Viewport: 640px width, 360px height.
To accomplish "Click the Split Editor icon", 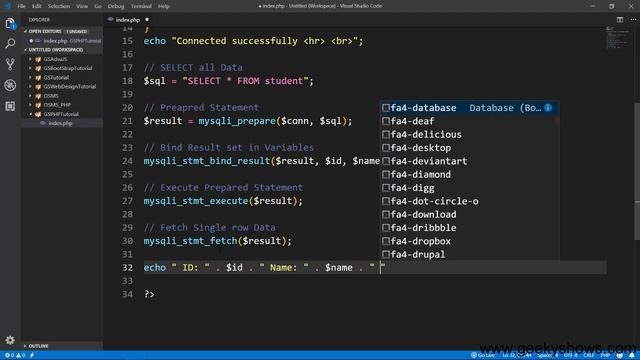I will click(620, 20).
